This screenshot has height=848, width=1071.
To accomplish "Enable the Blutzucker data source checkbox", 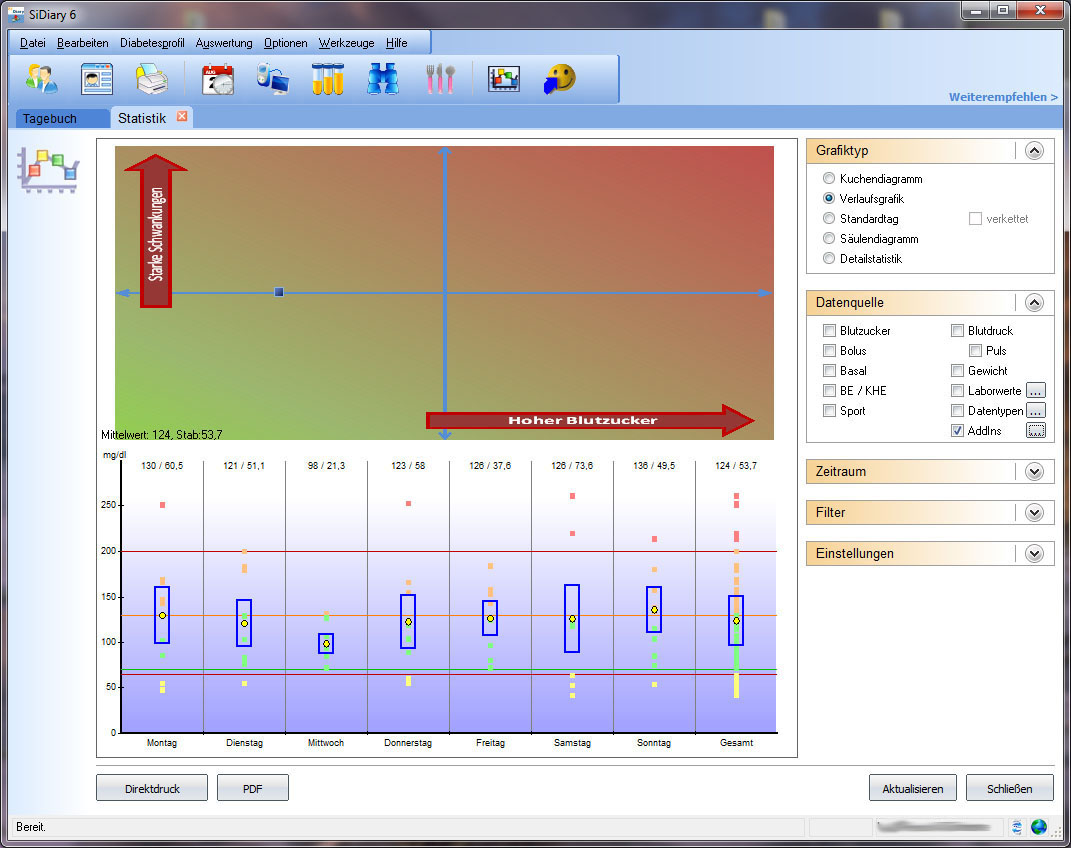I will [x=829, y=331].
